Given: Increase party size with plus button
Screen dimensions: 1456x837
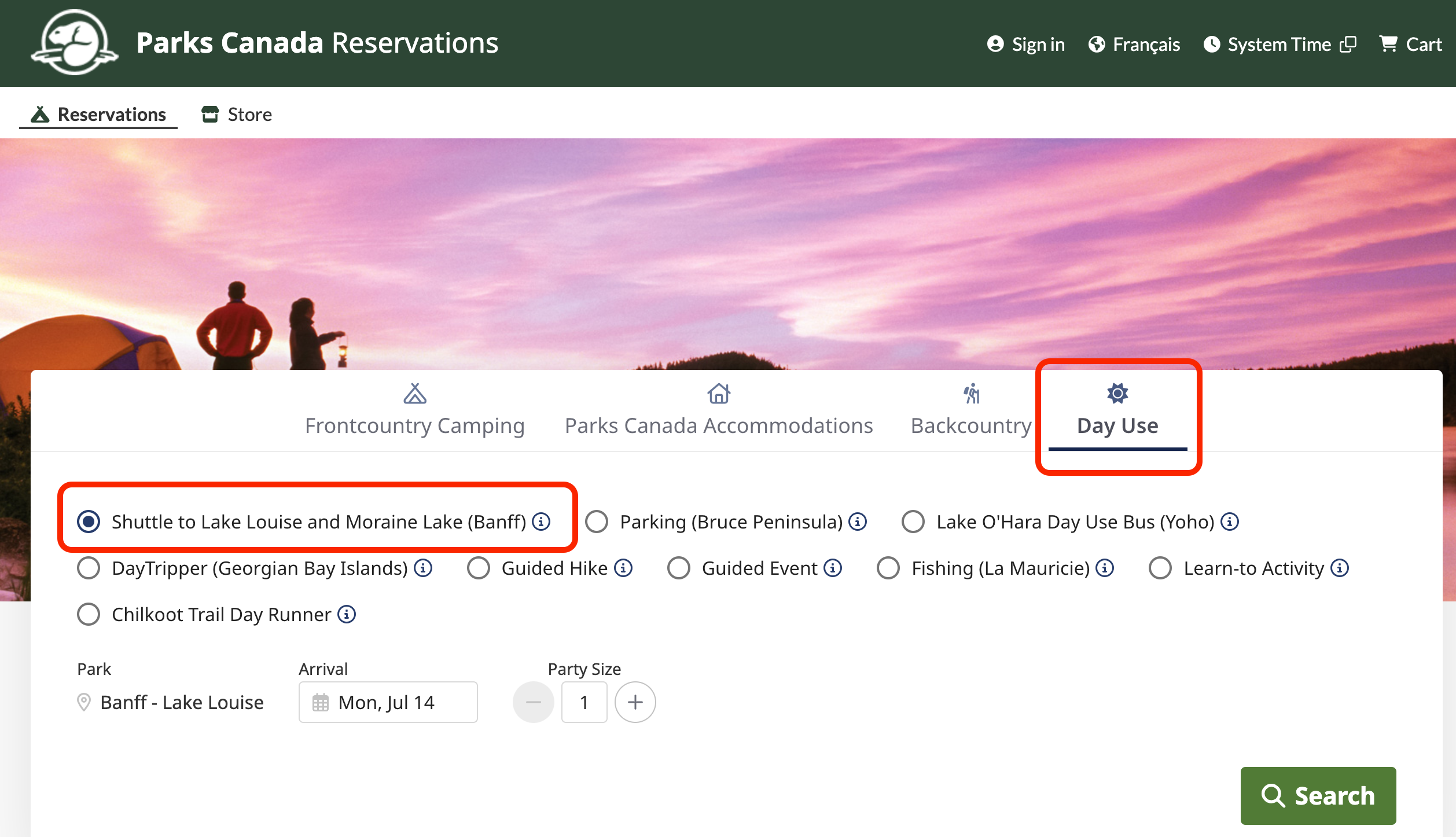Looking at the screenshot, I should coord(635,702).
